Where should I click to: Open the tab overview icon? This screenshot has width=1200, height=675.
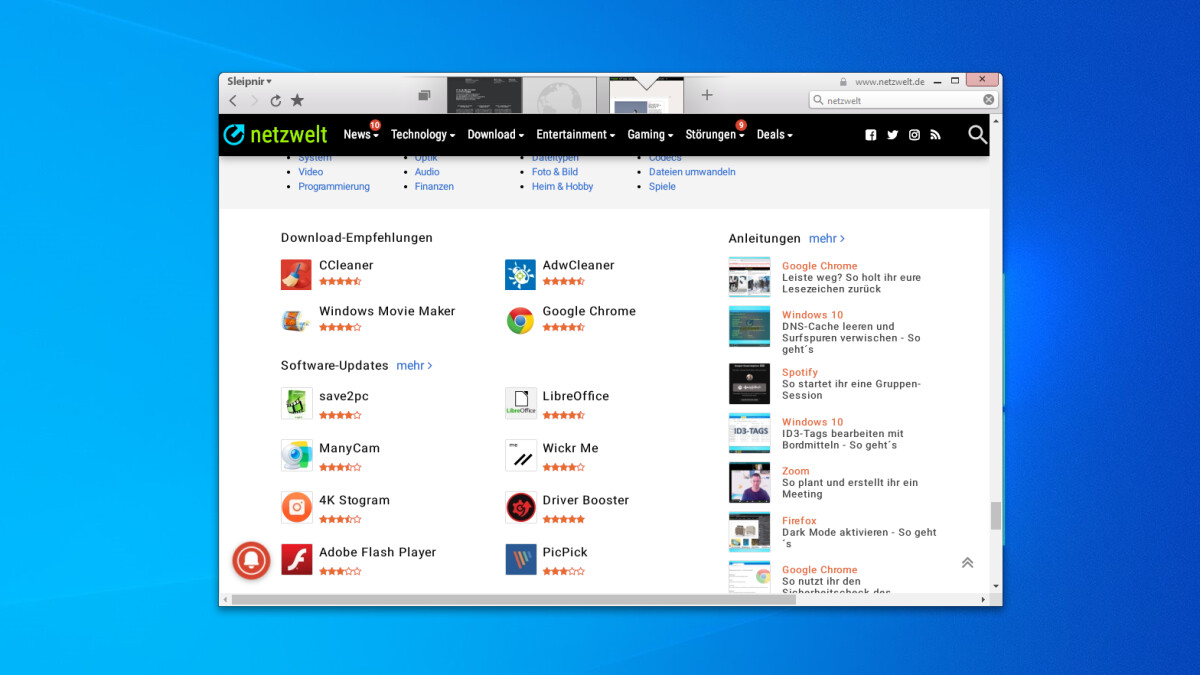pos(424,95)
